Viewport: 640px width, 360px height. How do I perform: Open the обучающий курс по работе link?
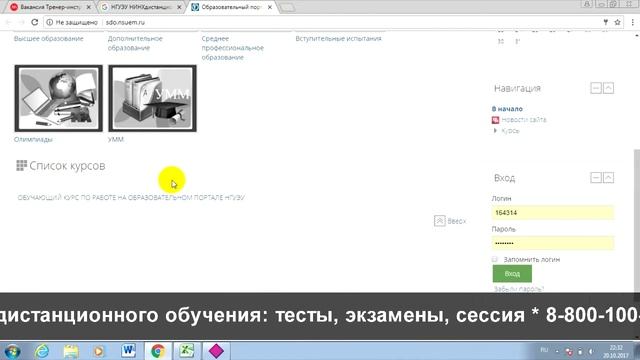tap(131, 198)
